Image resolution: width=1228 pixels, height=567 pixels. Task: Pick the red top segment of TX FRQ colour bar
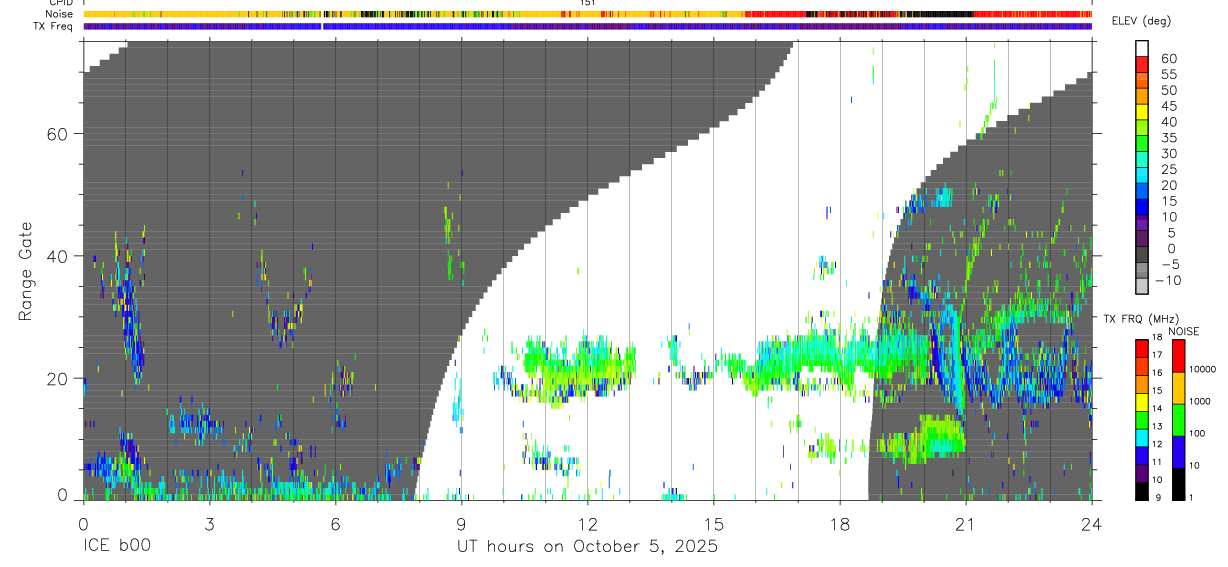tap(1141, 348)
